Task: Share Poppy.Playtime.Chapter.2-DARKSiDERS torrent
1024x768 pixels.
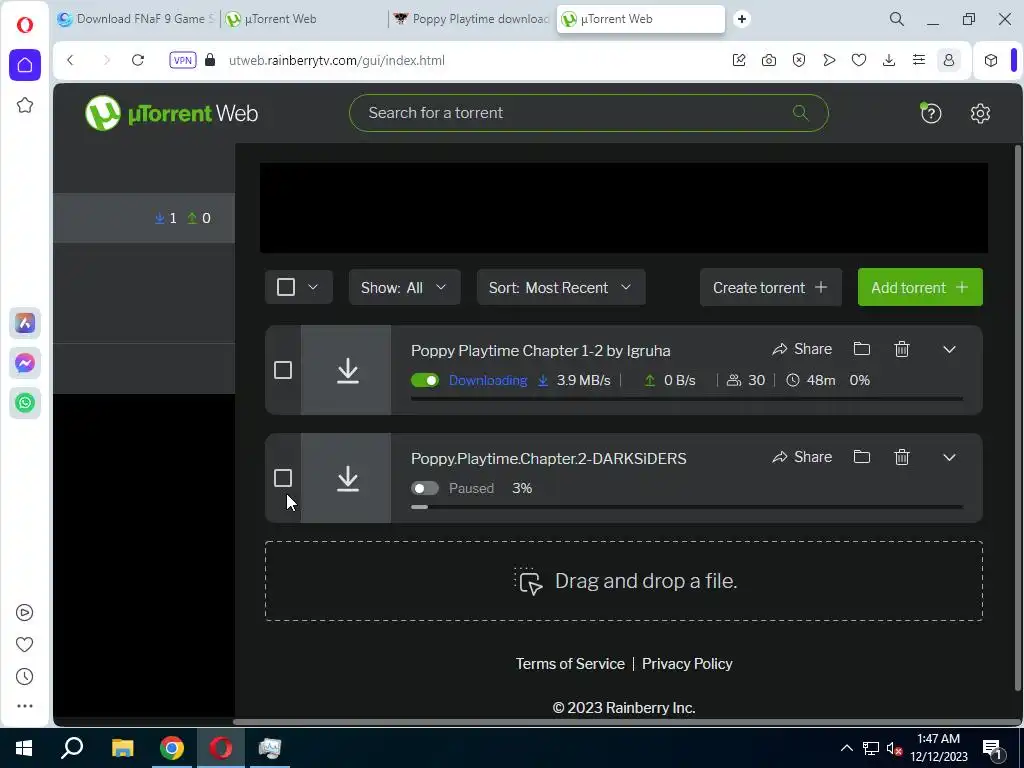Action: pos(802,456)
